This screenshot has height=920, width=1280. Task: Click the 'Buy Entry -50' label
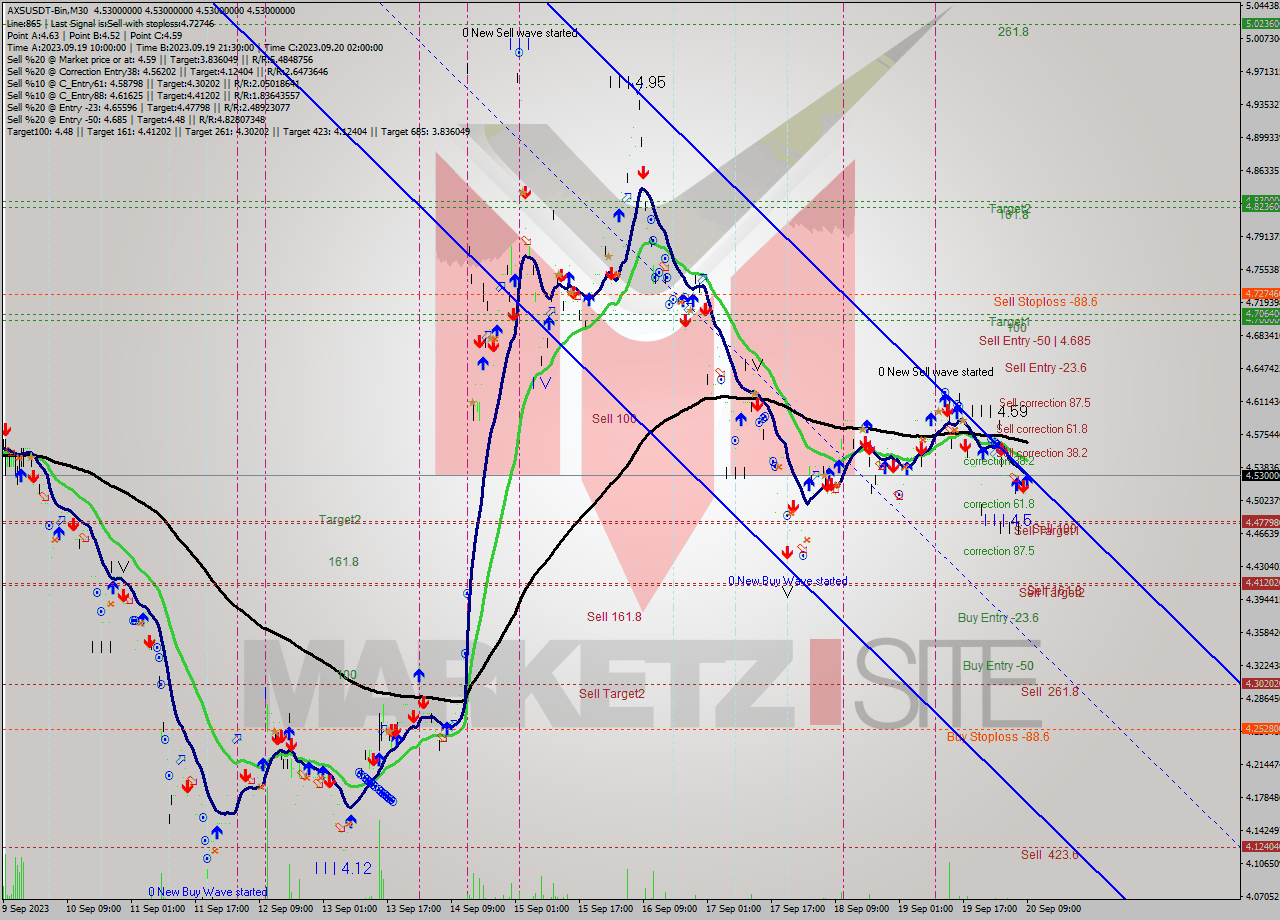tap(998, 666)
